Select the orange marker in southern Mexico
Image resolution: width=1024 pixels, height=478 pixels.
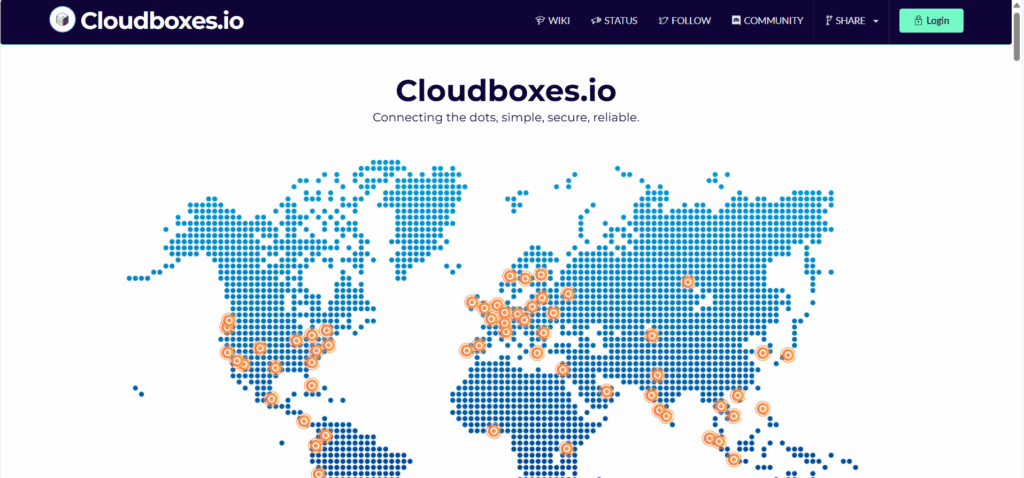coord(271,398)
